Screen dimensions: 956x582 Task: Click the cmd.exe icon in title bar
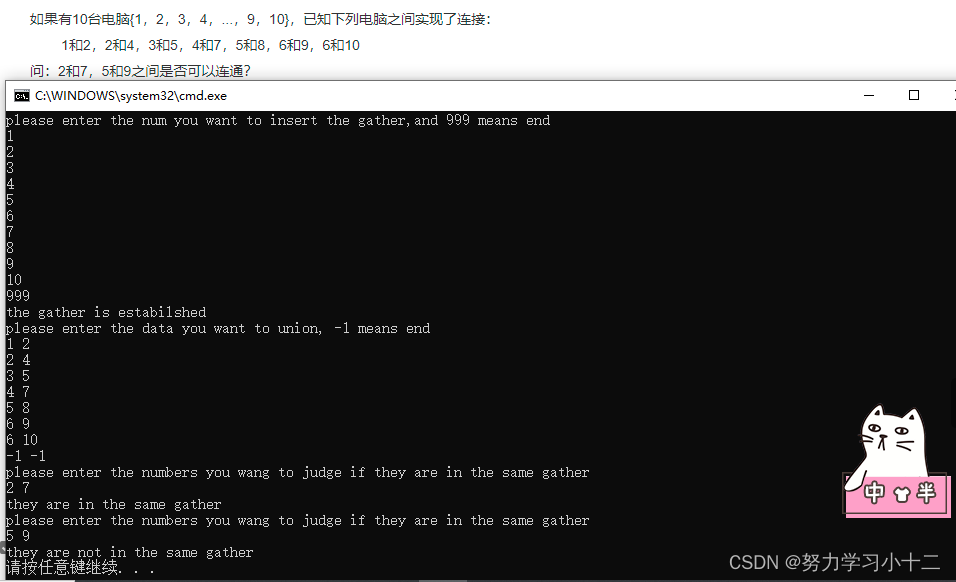point(22,96)
